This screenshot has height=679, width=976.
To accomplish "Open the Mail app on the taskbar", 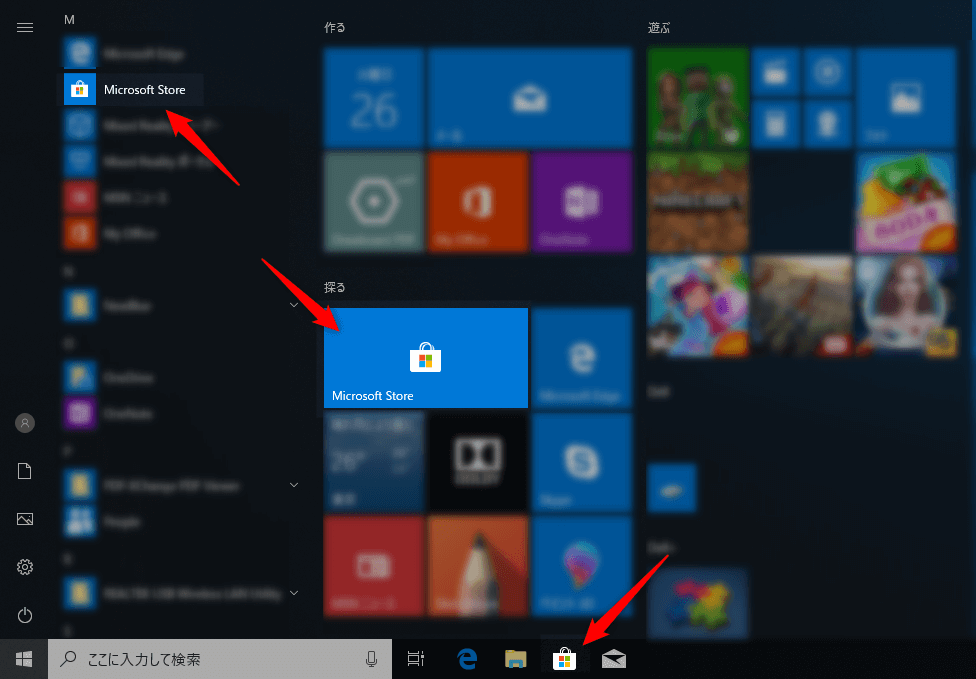I will click(x=614, y=658).
